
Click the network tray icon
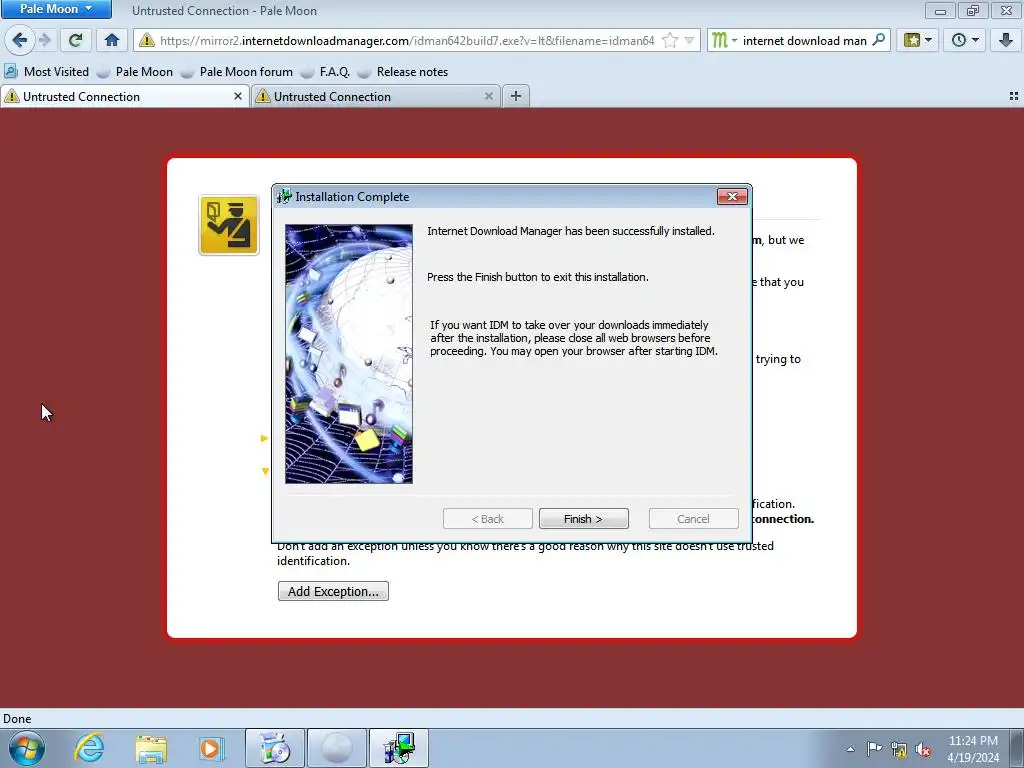click(899, 750)
